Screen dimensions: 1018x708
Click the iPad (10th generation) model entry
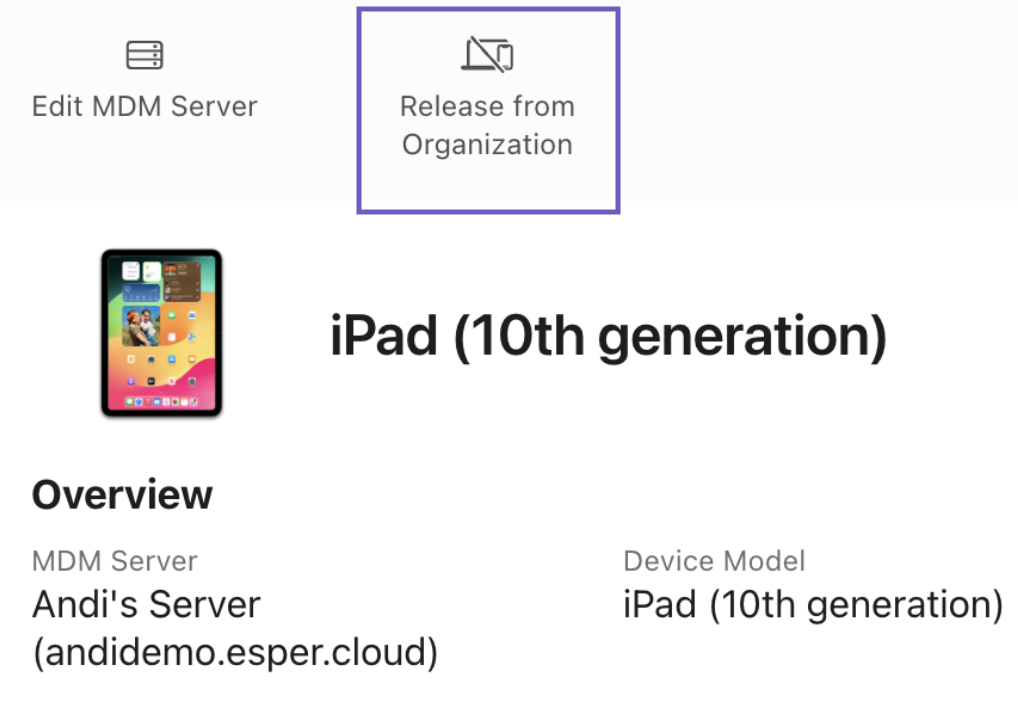click(x=811, y=604)
